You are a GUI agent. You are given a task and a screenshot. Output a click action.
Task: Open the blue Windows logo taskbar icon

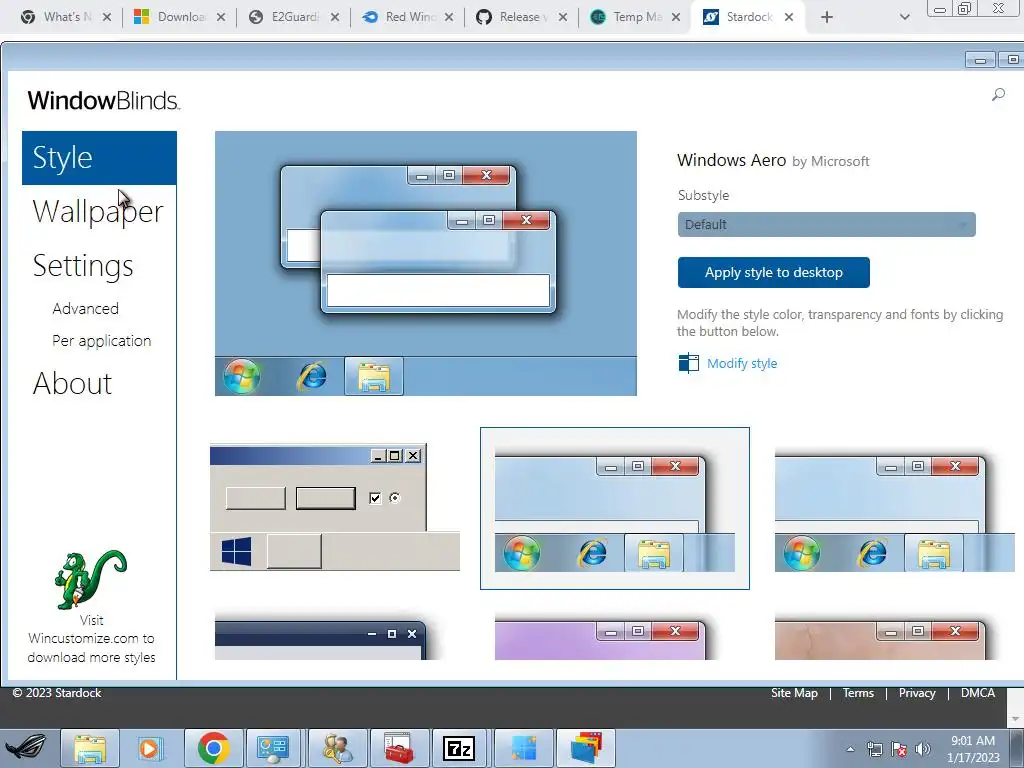point(524,748)
